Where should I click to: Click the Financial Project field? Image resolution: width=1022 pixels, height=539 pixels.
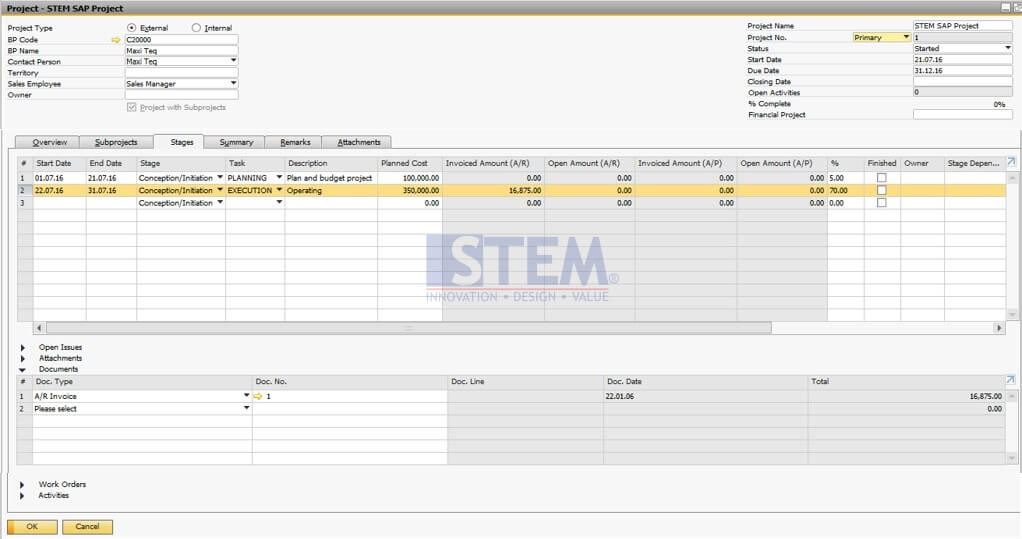(x=963, y=115)
